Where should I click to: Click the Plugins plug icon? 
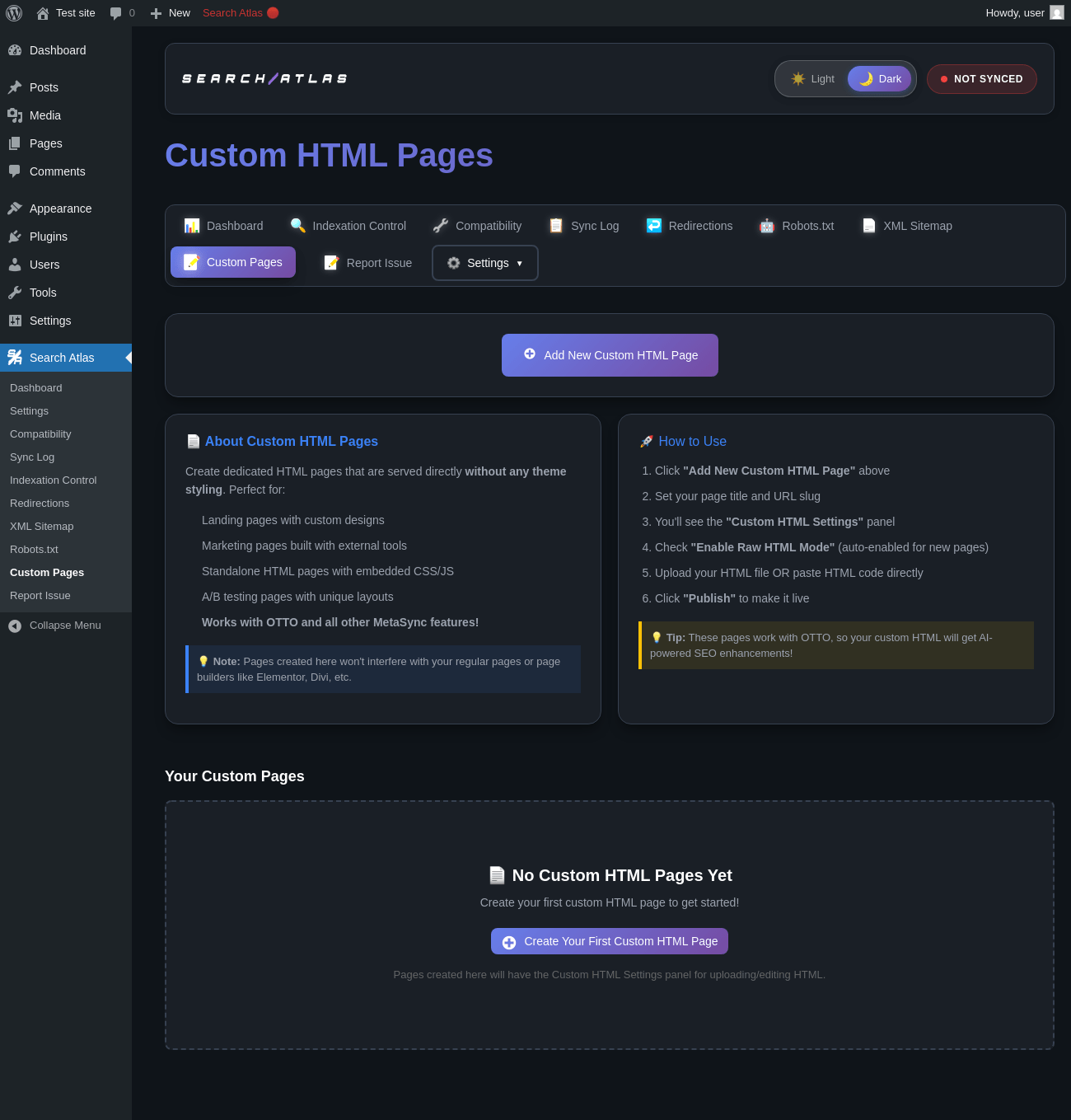[x=15, y=237]
